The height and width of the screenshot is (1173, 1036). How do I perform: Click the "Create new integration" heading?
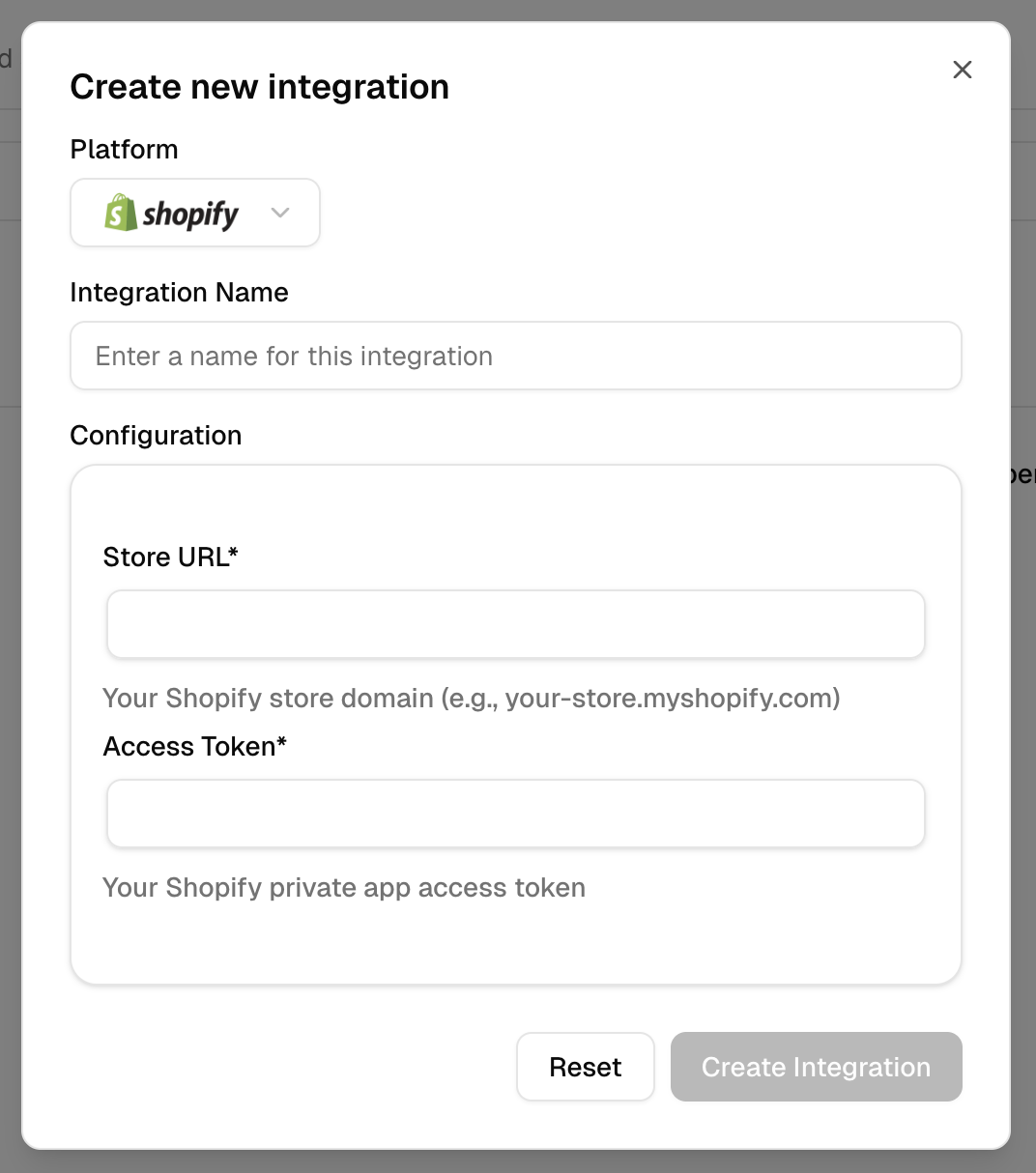coord(259,87)
